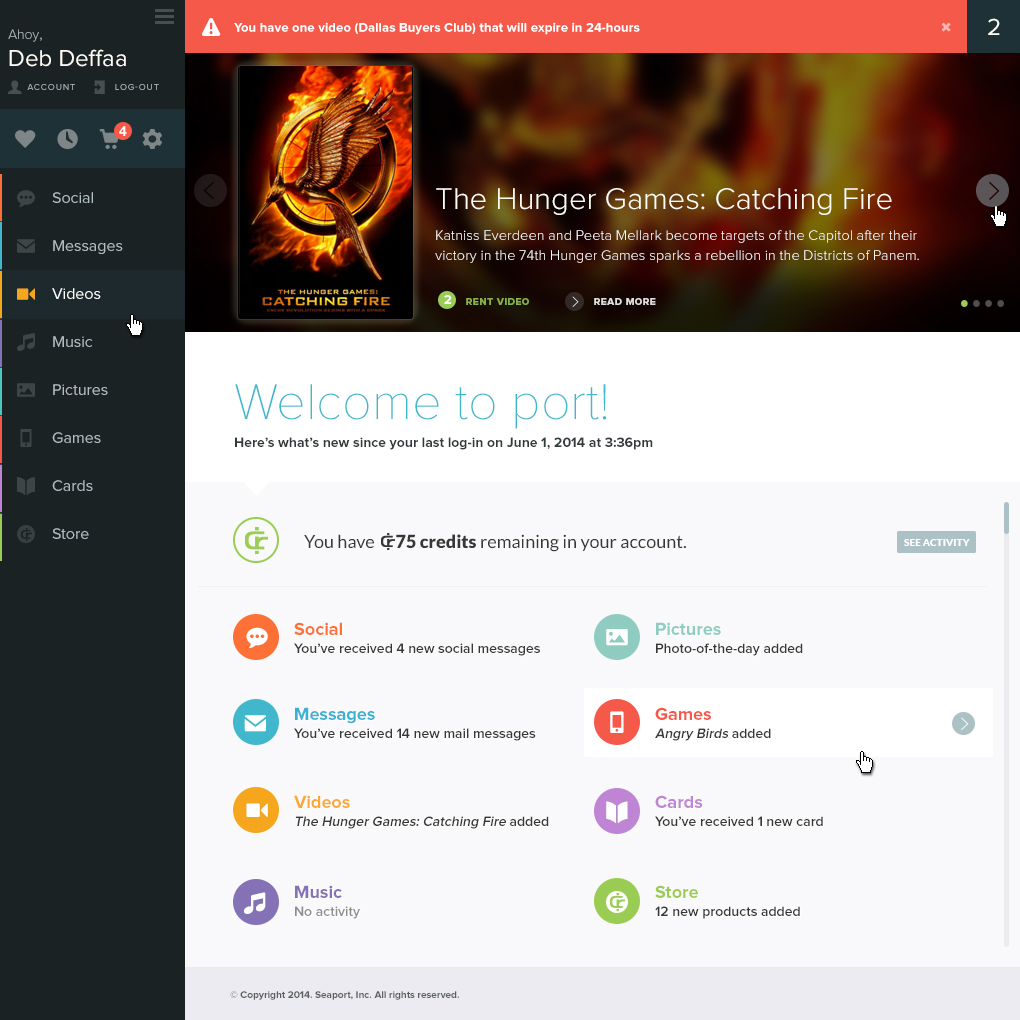Go to next carousel slide
Image resolution: width=1020 pixels, height=1020 pixels.
coord(992,190)
